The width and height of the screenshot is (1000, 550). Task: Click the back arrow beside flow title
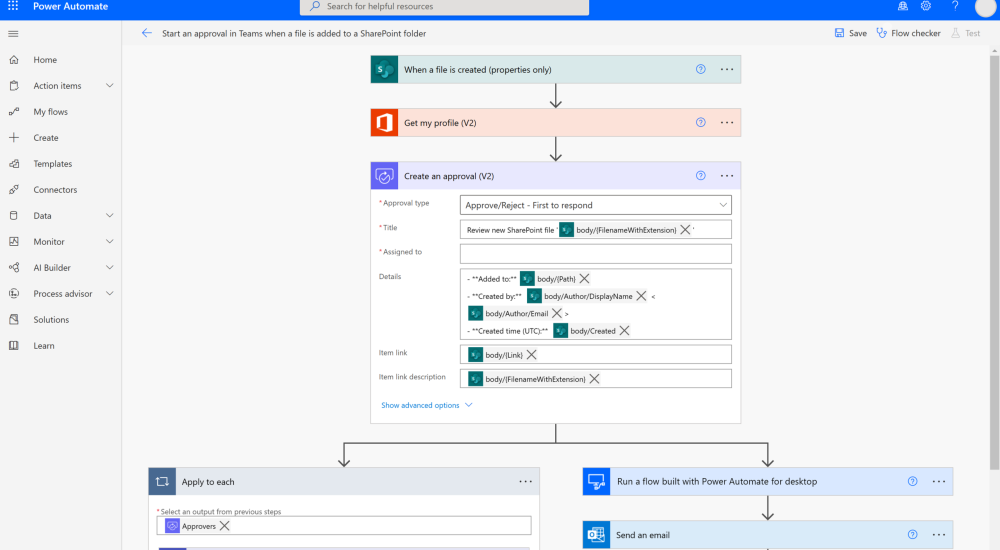(147, 33)
